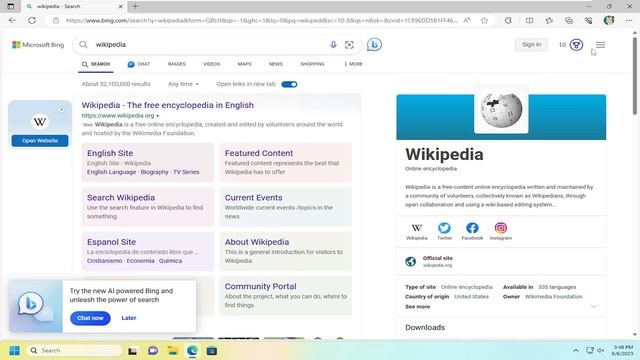Open the About Wikipedia link
Screen dimensions: 640x360
pos(257,242)
